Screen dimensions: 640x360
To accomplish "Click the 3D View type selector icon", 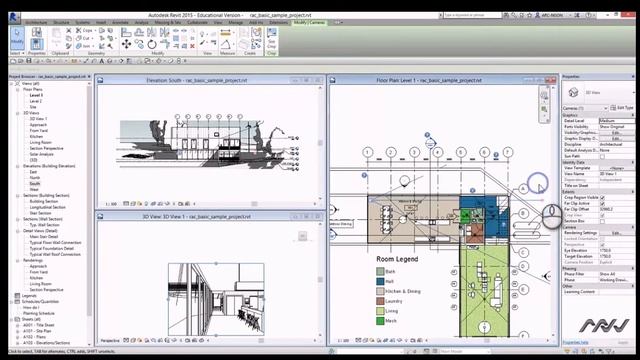I will pos(573,92).
